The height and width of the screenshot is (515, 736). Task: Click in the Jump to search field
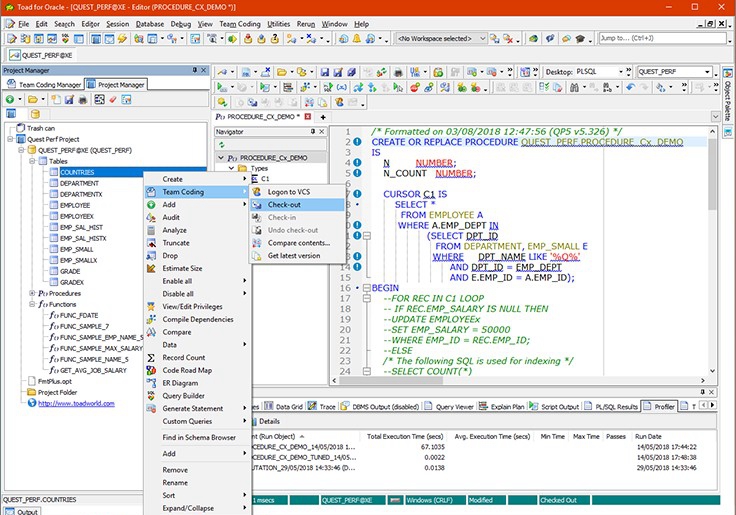pos(663,38)
